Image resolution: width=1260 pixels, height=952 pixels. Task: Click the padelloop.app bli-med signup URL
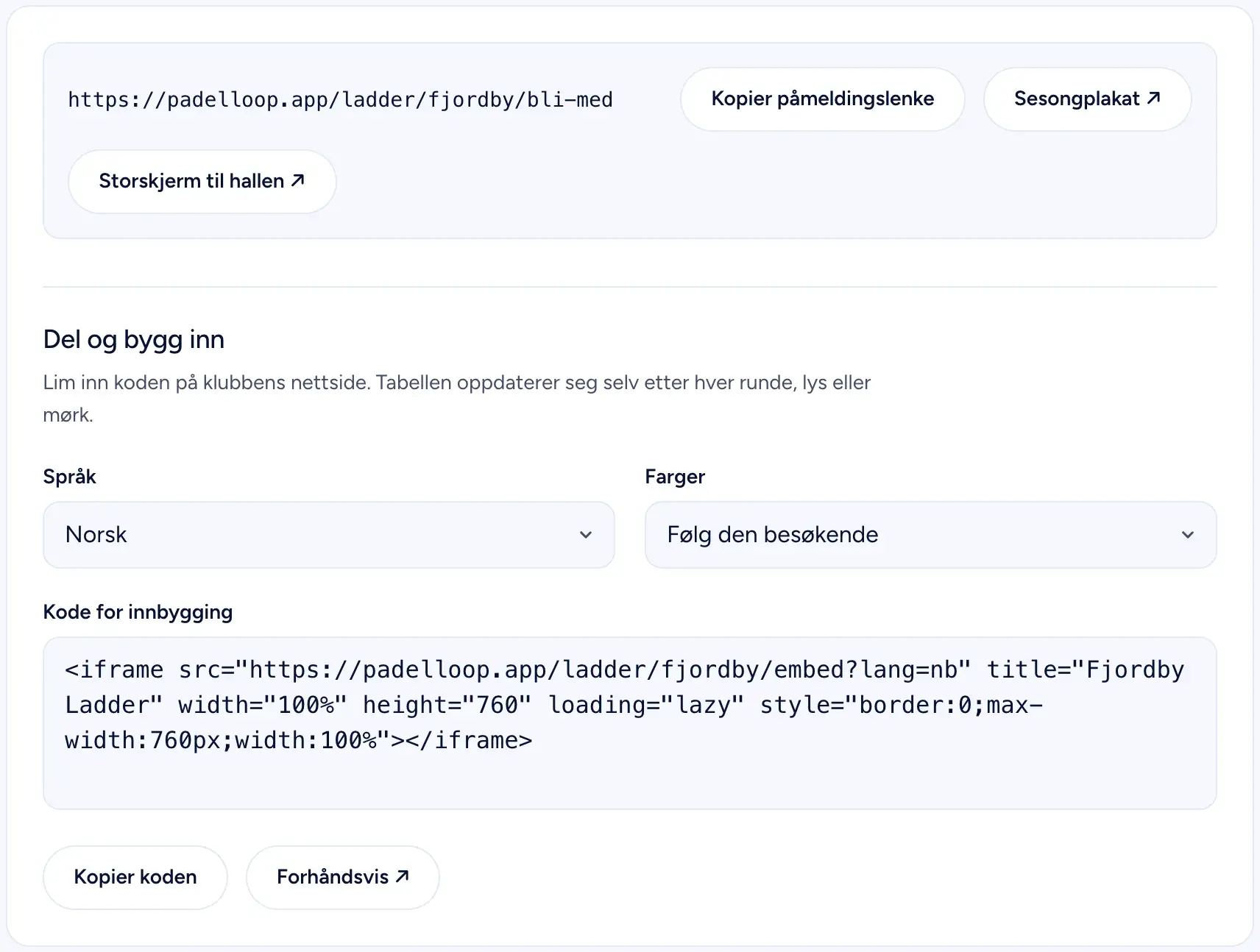340,99
